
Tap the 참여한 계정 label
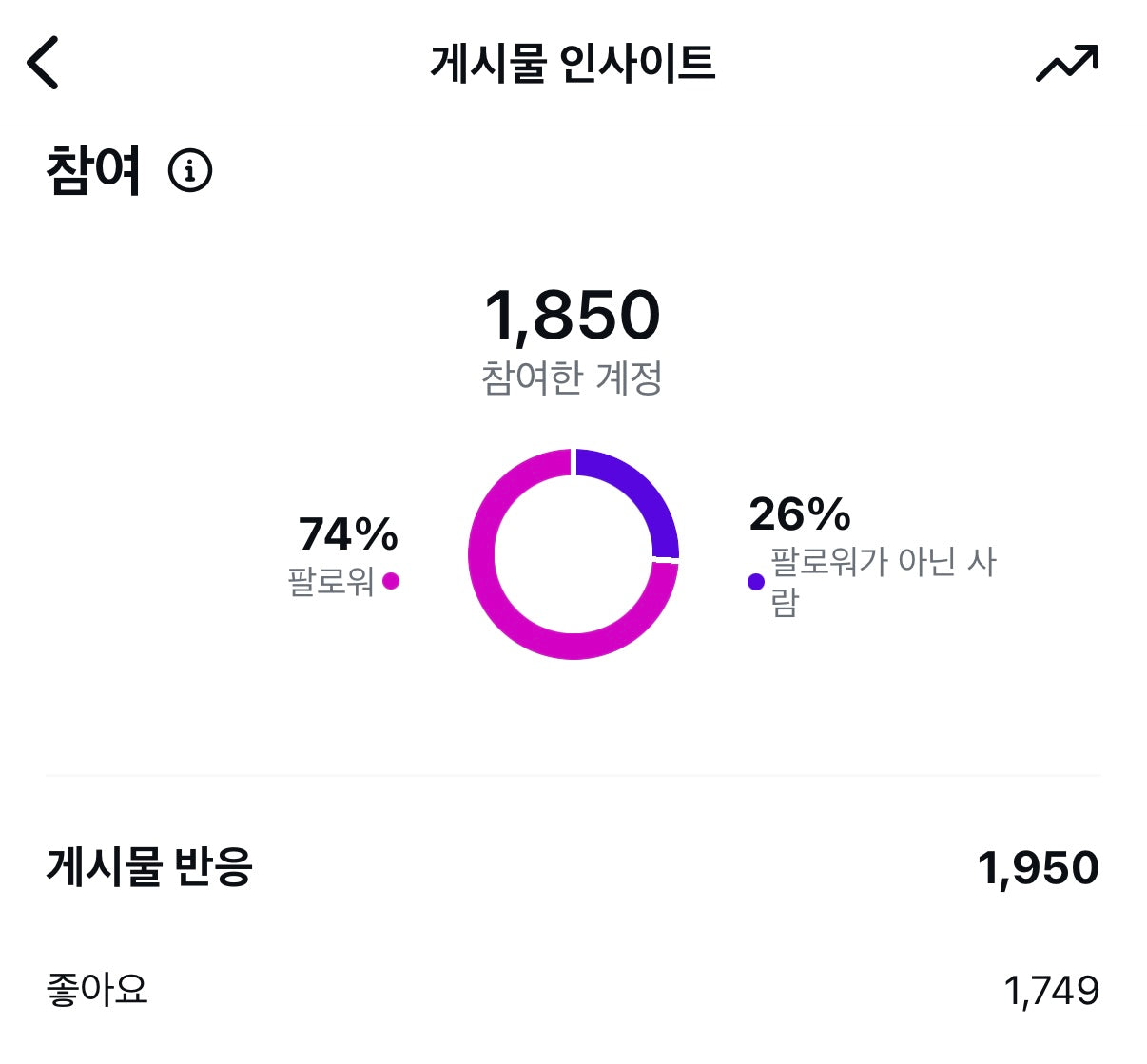tap(573, 378)
